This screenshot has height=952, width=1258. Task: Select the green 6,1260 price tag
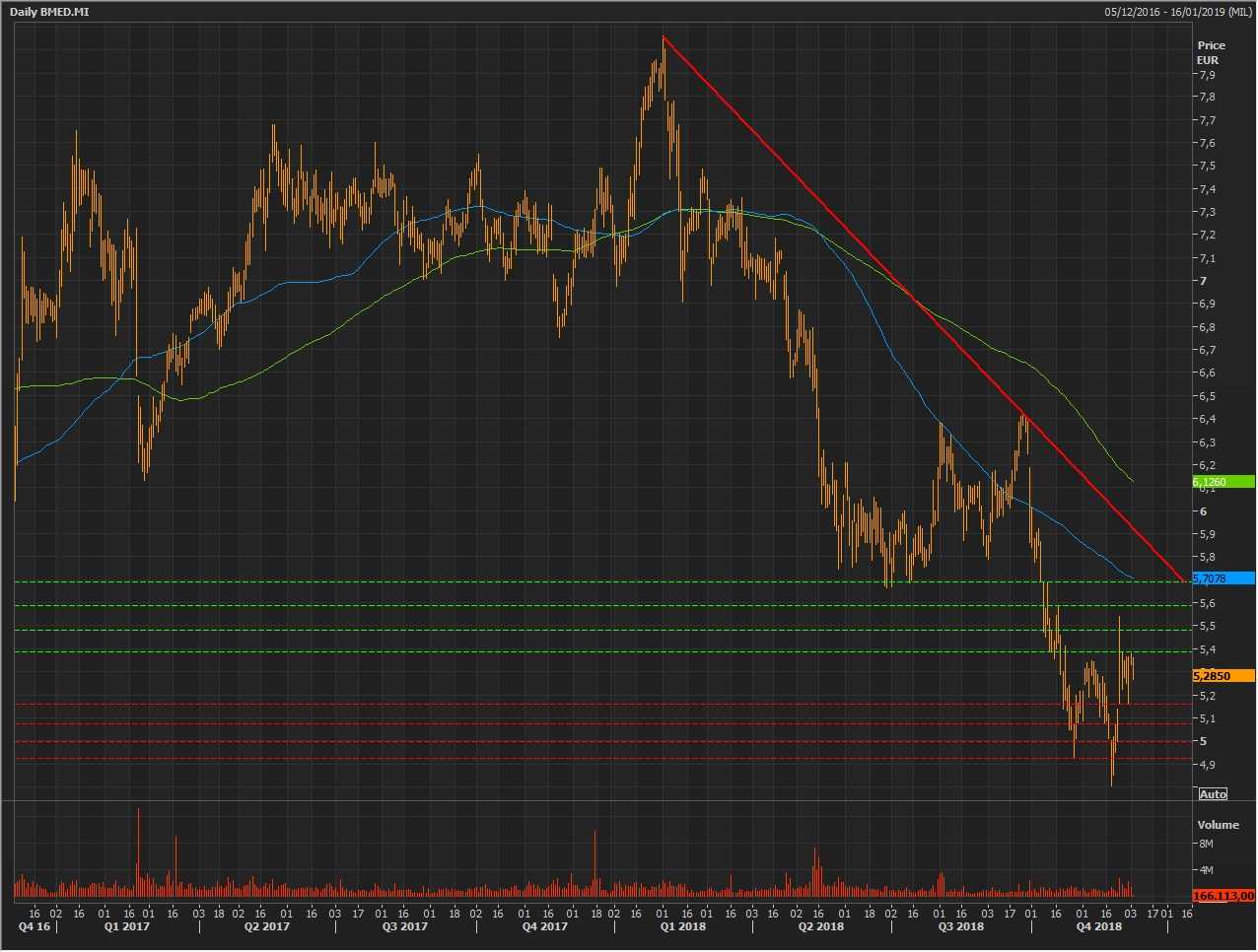point(1223,482)
